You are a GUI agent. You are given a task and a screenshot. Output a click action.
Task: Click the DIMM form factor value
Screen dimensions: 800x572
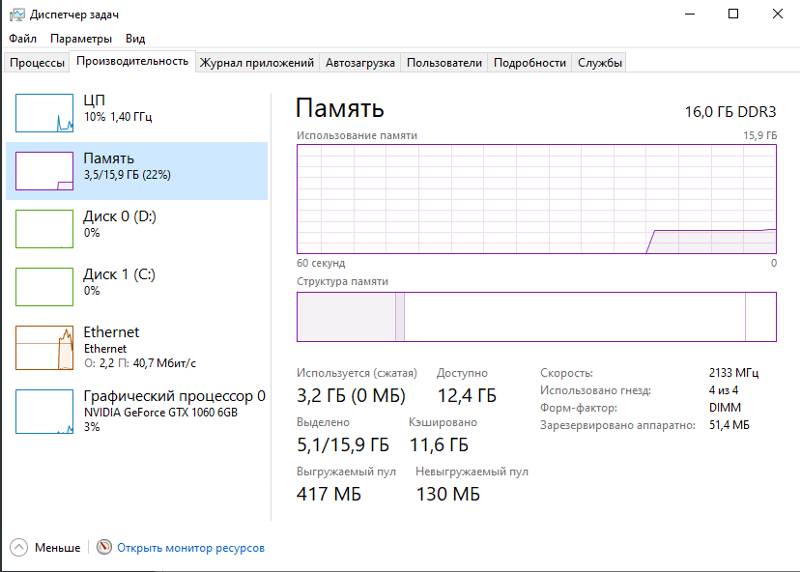tap(725, 408)
